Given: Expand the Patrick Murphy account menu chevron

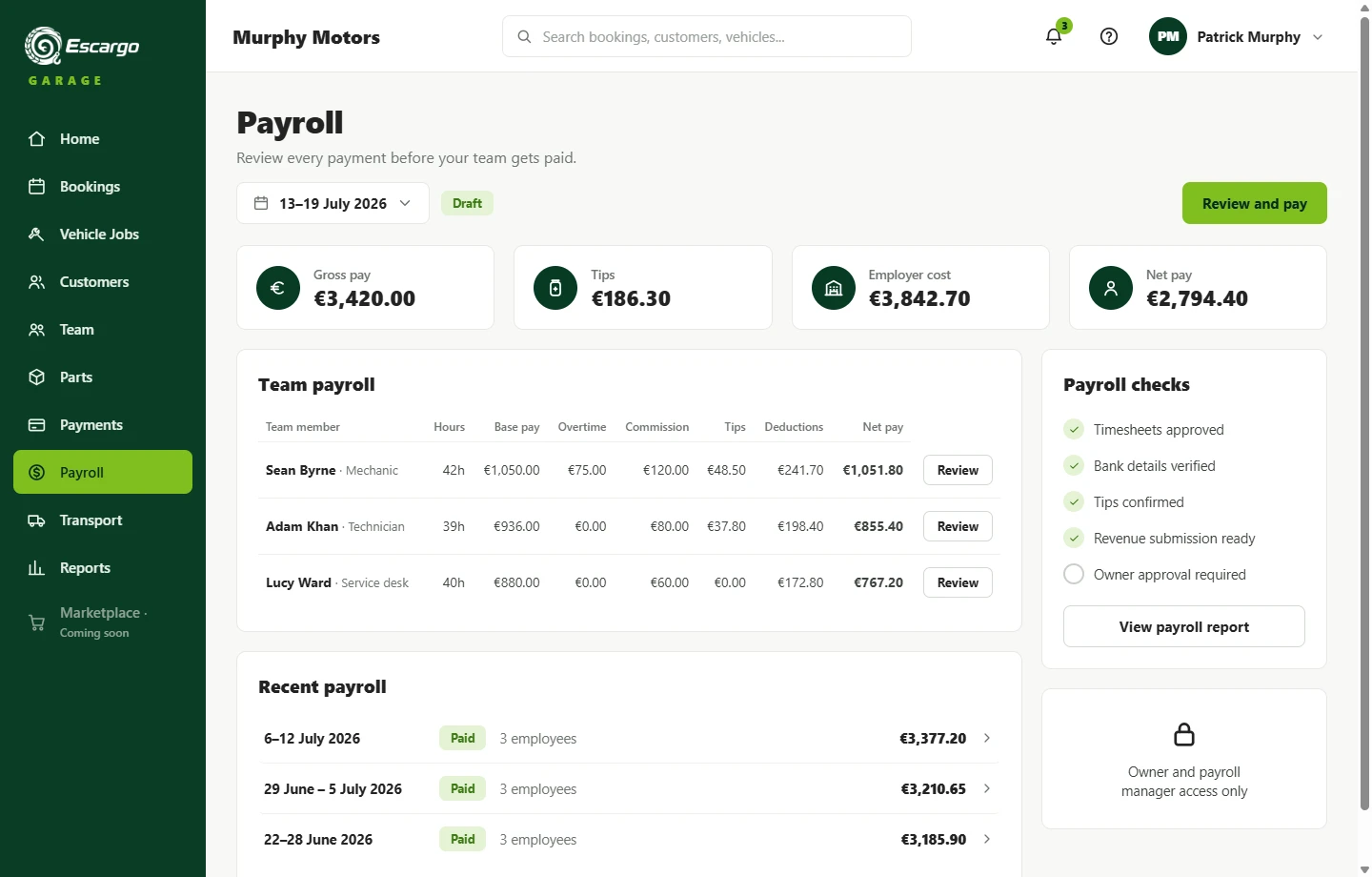Looking at the screenshot, I should click(x=1318, y=37).
